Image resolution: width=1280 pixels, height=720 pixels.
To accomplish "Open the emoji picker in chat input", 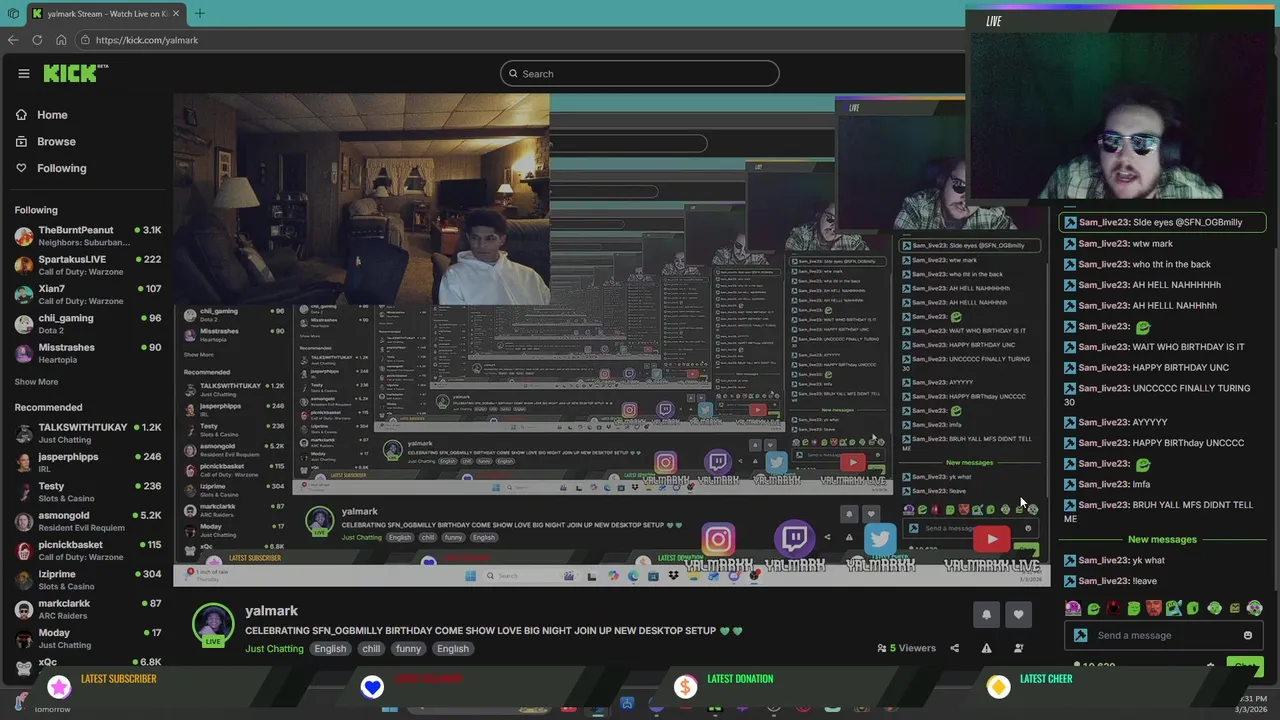I will point(1247,635).
